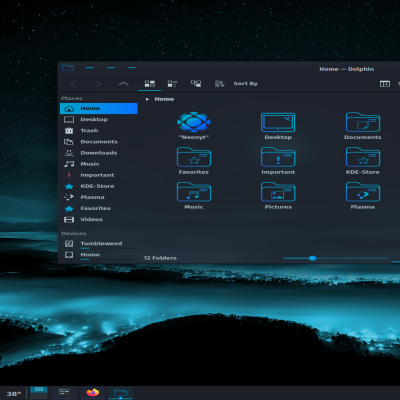Click the split view icon

click(385, 84)
